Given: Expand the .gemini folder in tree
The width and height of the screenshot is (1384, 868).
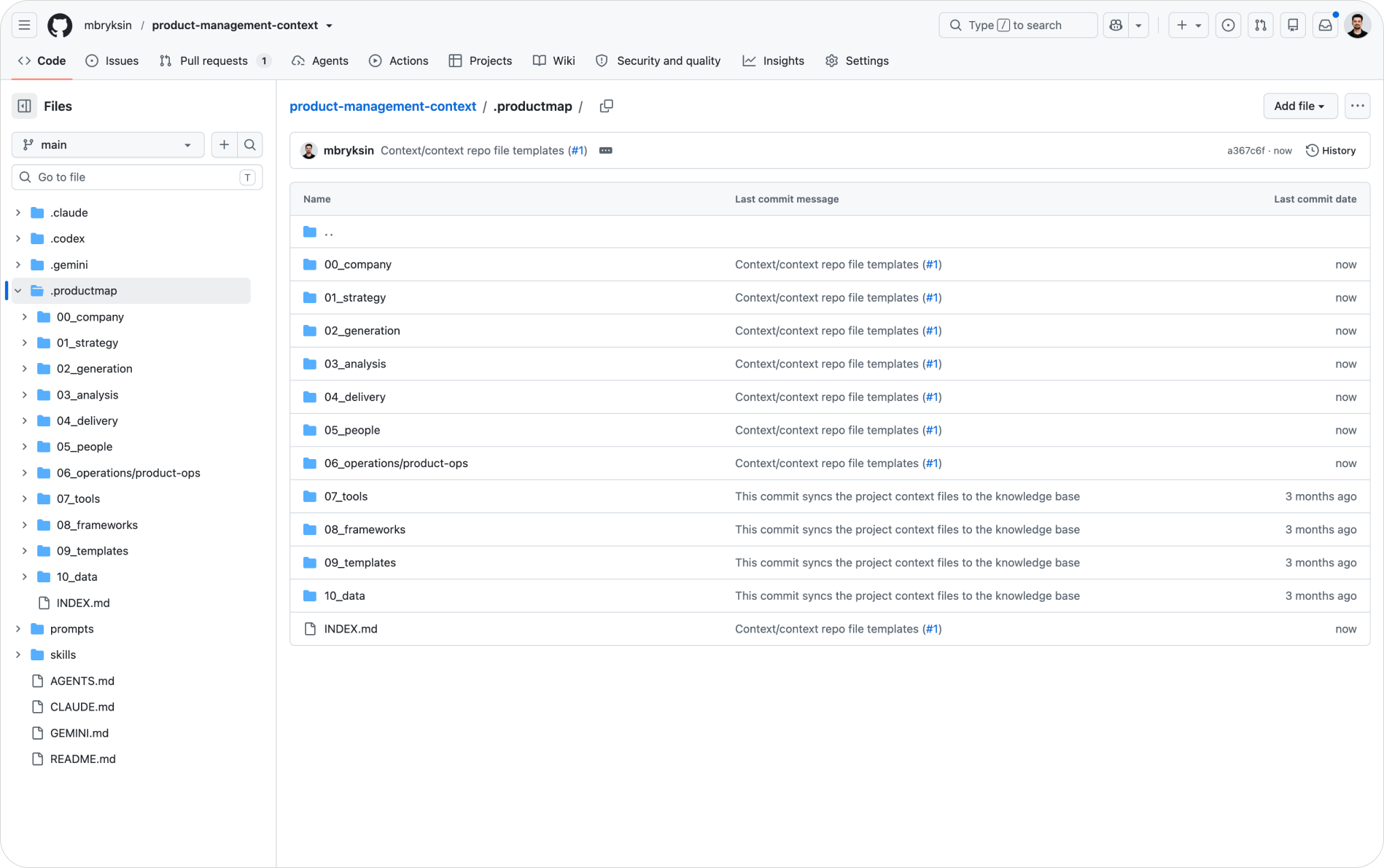Looking at the screenshot, I should (18, 265).
